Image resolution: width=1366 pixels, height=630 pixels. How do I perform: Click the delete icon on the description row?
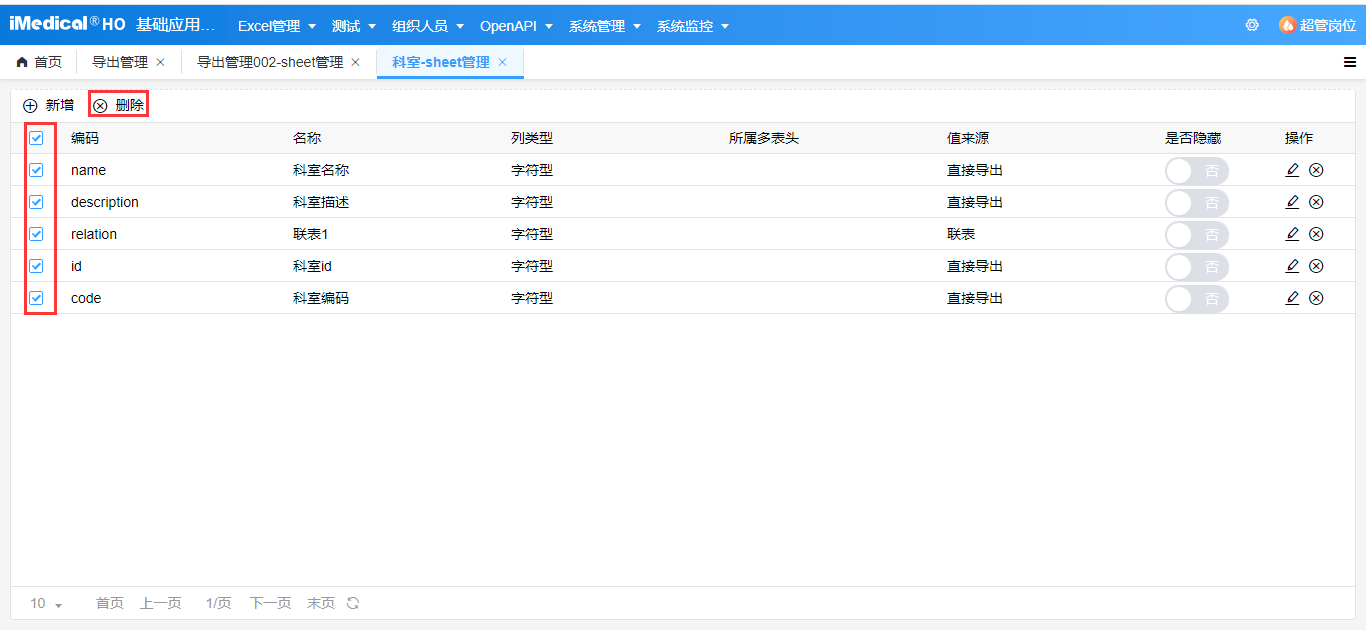click(x=1316, y=202)
